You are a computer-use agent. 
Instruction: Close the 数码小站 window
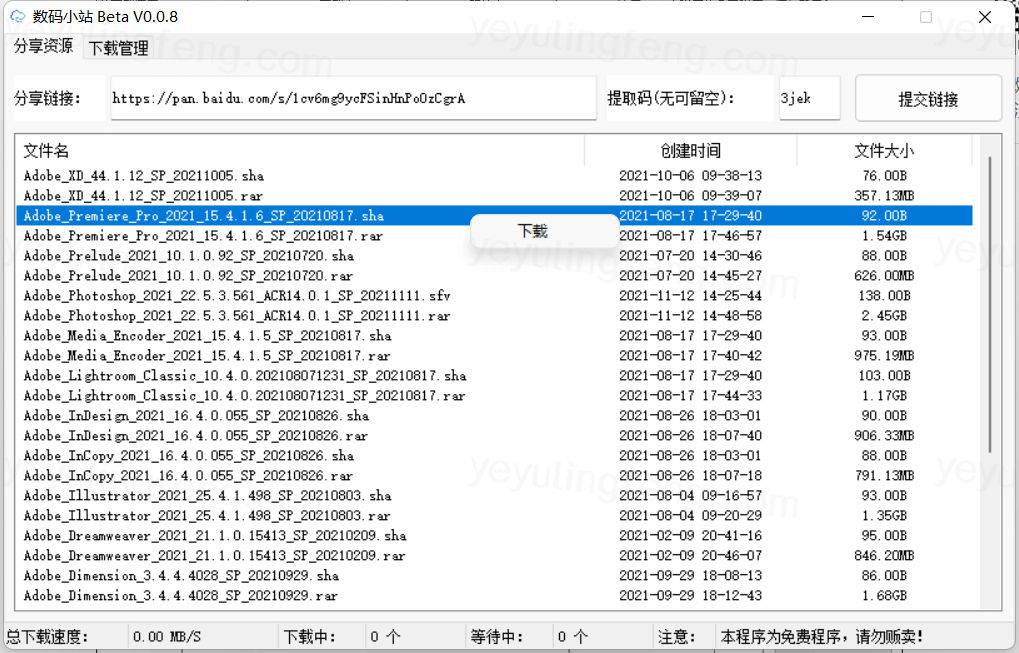pyautogui.click(x=985, y=17)
